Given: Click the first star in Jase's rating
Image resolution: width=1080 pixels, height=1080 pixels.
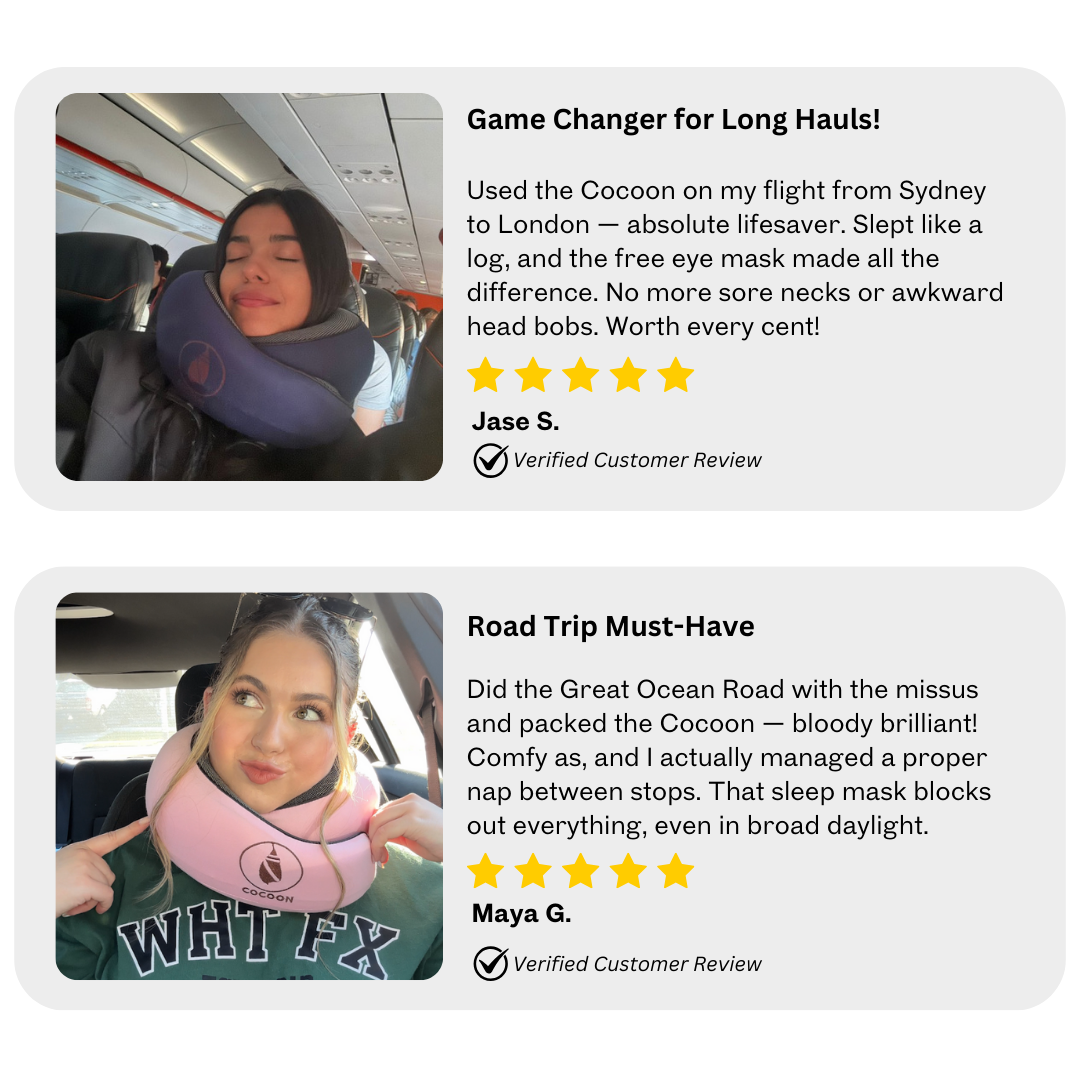Looking at the screenshot, I should coord(486,375).
